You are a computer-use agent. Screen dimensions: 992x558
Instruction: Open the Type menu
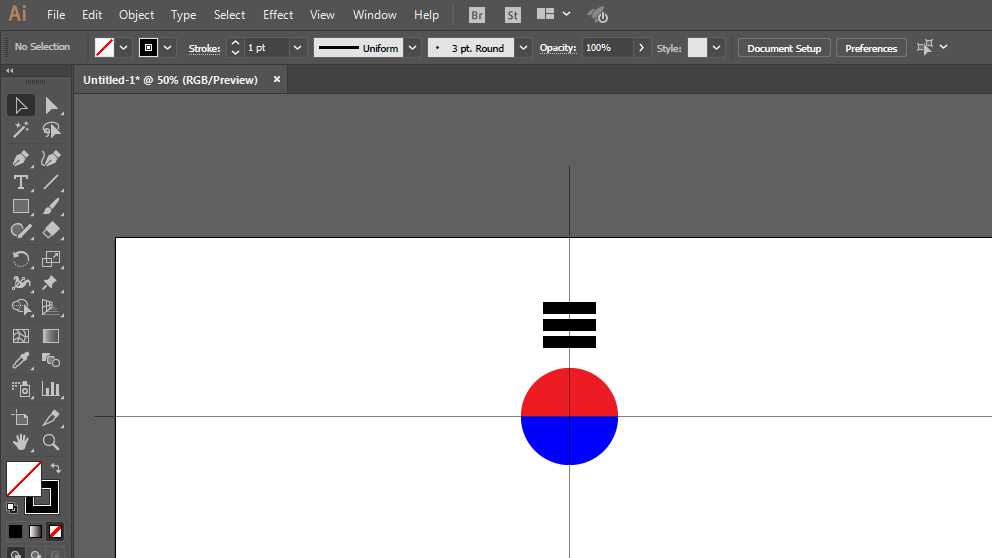point(183,15)
